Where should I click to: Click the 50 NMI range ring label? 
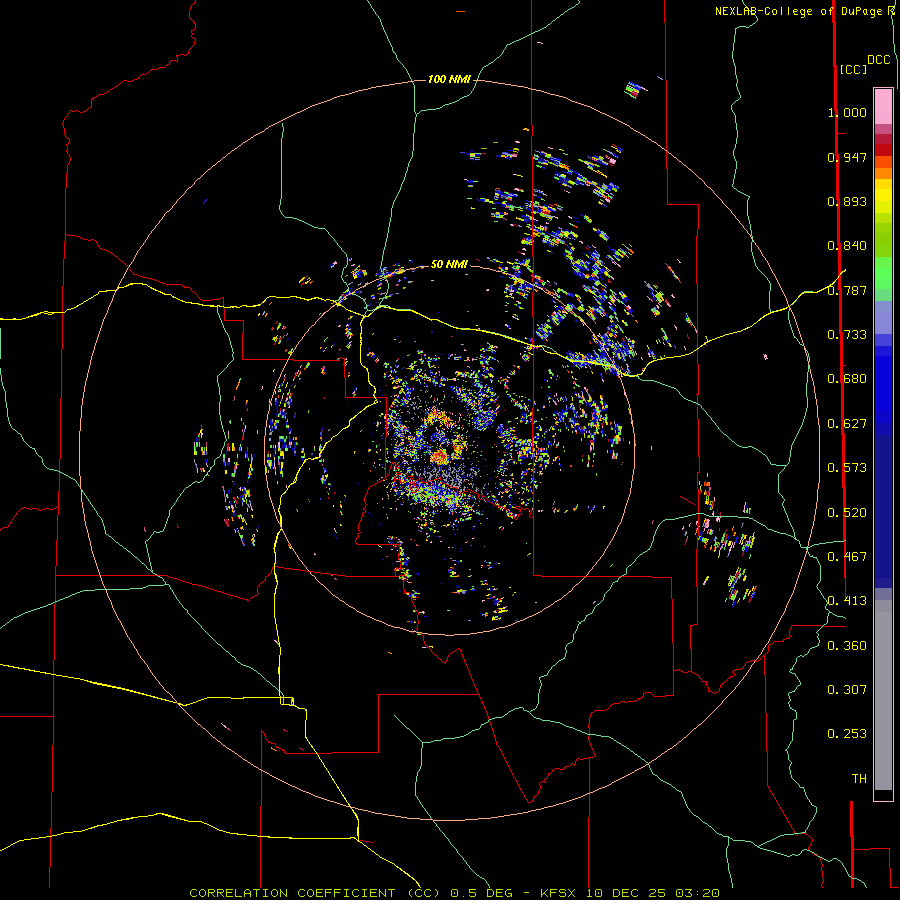(449, 264)
